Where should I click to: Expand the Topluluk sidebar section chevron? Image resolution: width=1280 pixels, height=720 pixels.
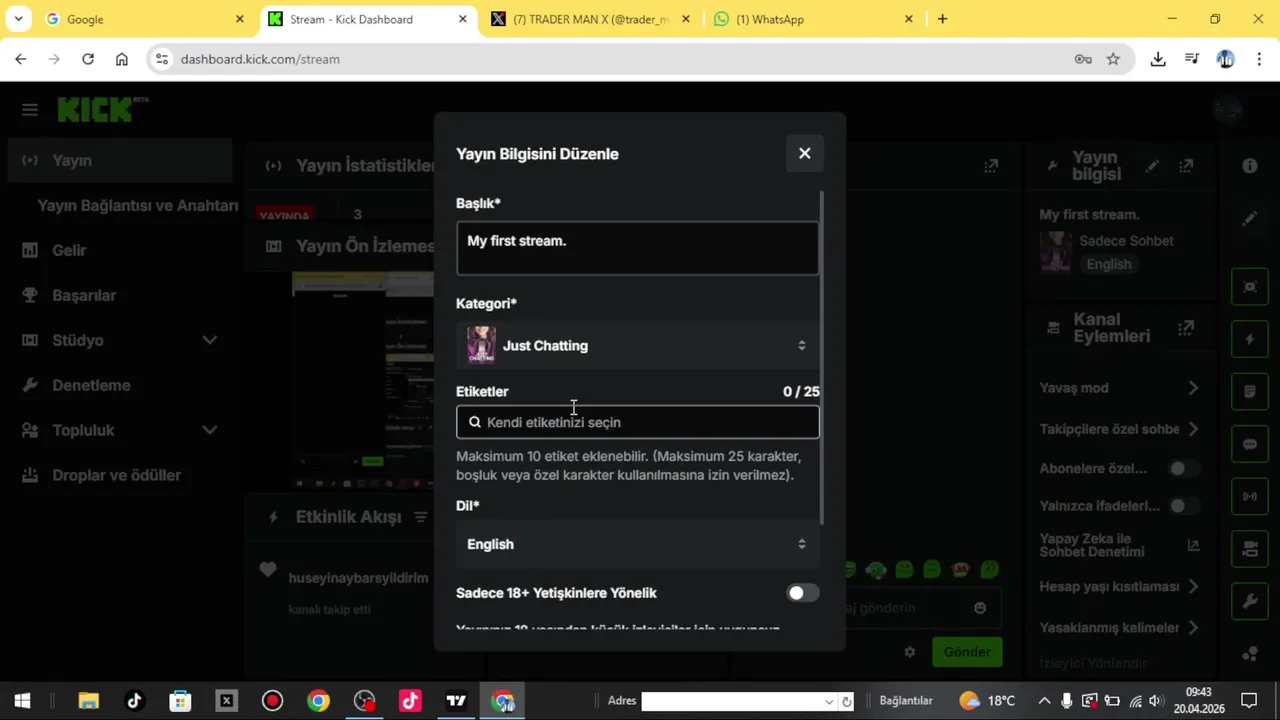click(209, 430)
